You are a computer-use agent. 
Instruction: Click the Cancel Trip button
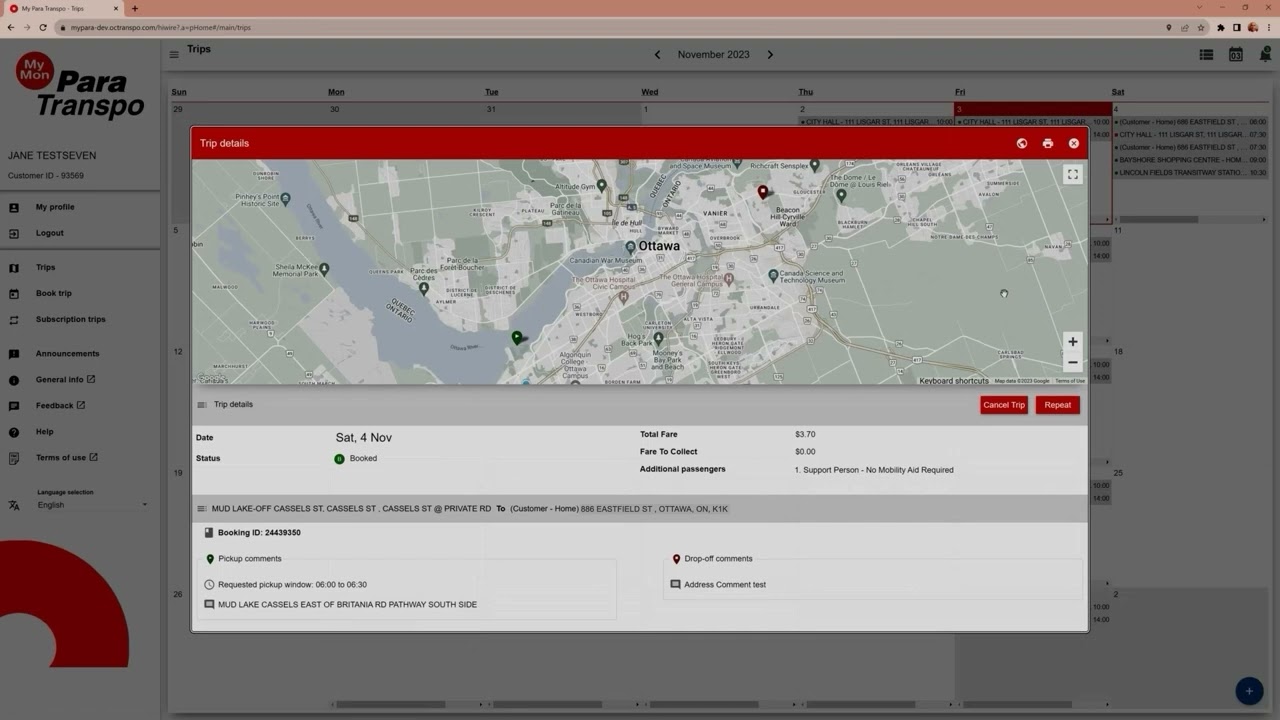coord(1004,405)
